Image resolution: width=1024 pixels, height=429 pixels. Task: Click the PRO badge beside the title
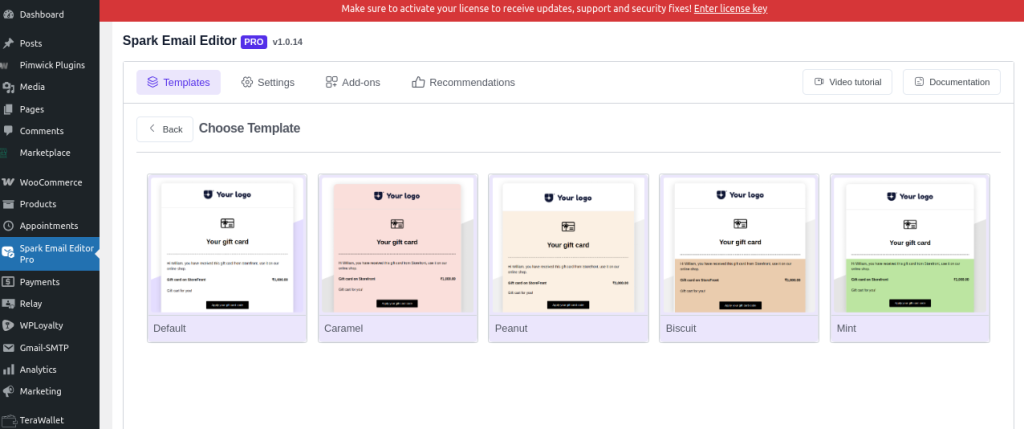coord(253,42)
